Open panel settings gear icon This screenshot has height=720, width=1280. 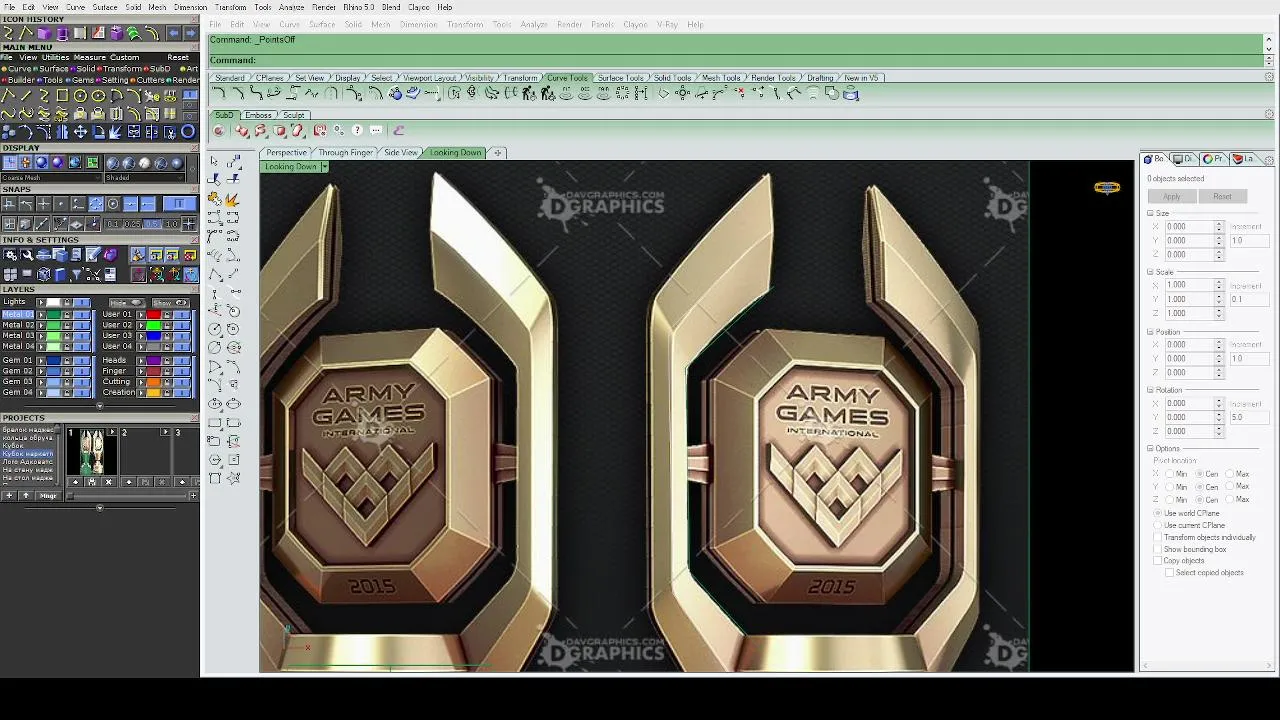(x=1269, y=159)
